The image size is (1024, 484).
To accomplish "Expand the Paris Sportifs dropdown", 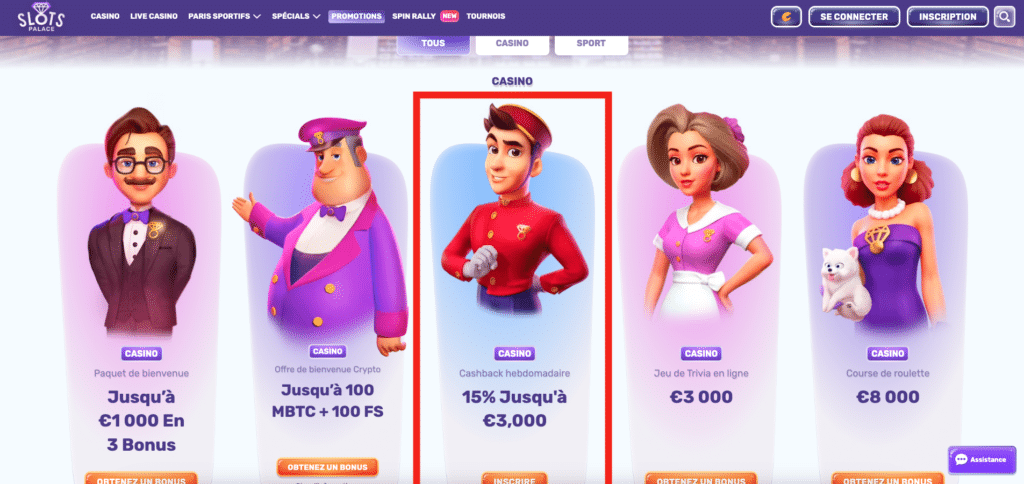I will coord(224,16).
